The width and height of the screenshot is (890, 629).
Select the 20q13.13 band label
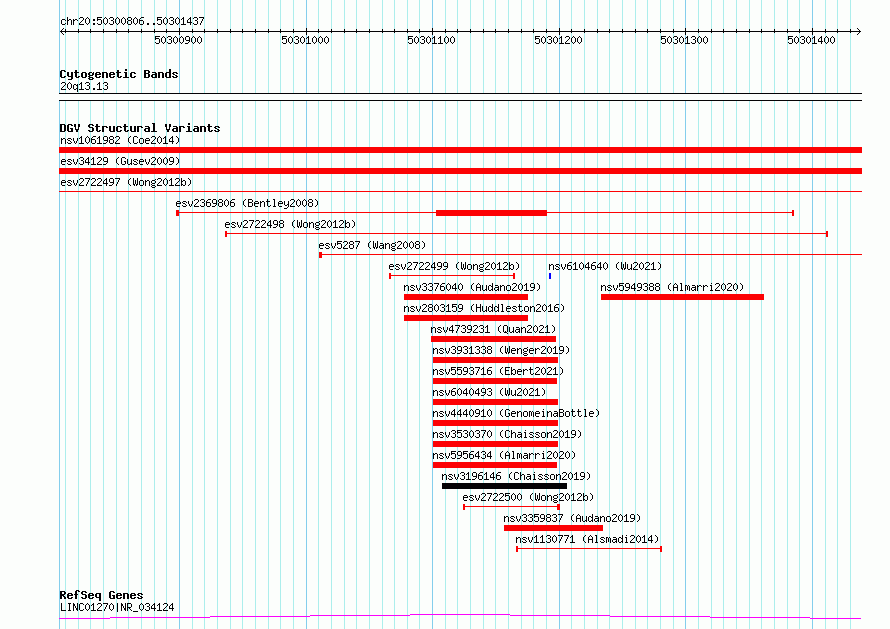pyautogui.click(x=84, y=86)
